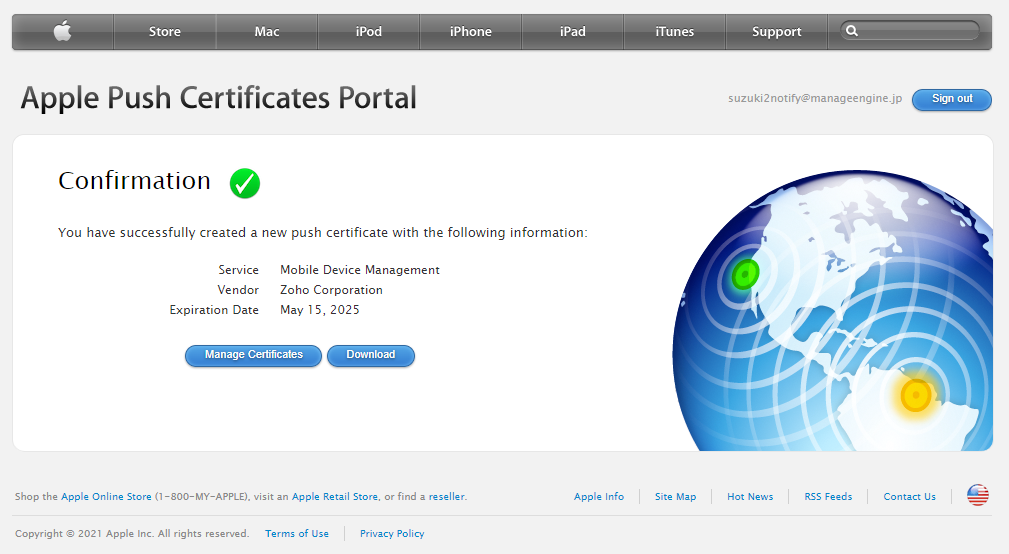Click the search magnifier icon

(x=852, y=31)
